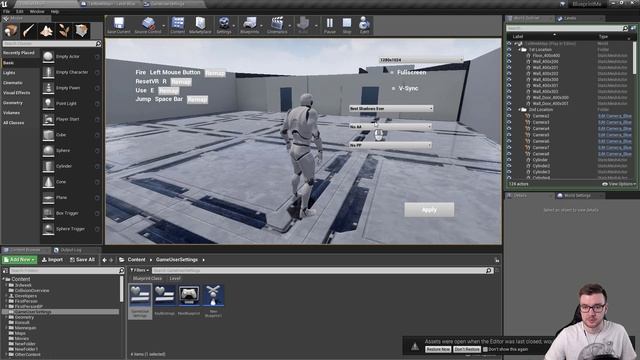Select the Visual Effects placement category

click(x=17, y=93)
